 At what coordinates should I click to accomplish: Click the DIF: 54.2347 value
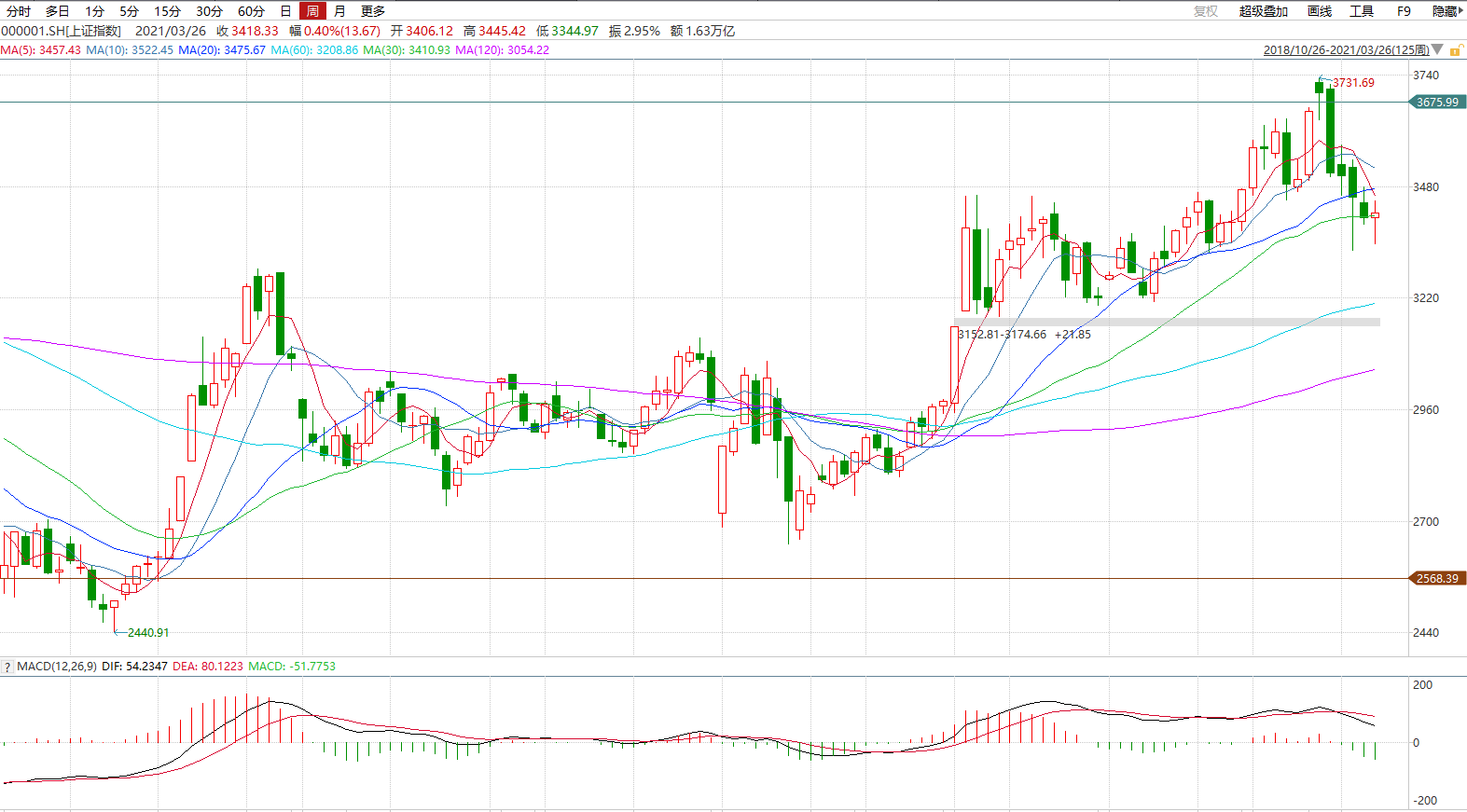pyautogui.click(x=134, y=667)
